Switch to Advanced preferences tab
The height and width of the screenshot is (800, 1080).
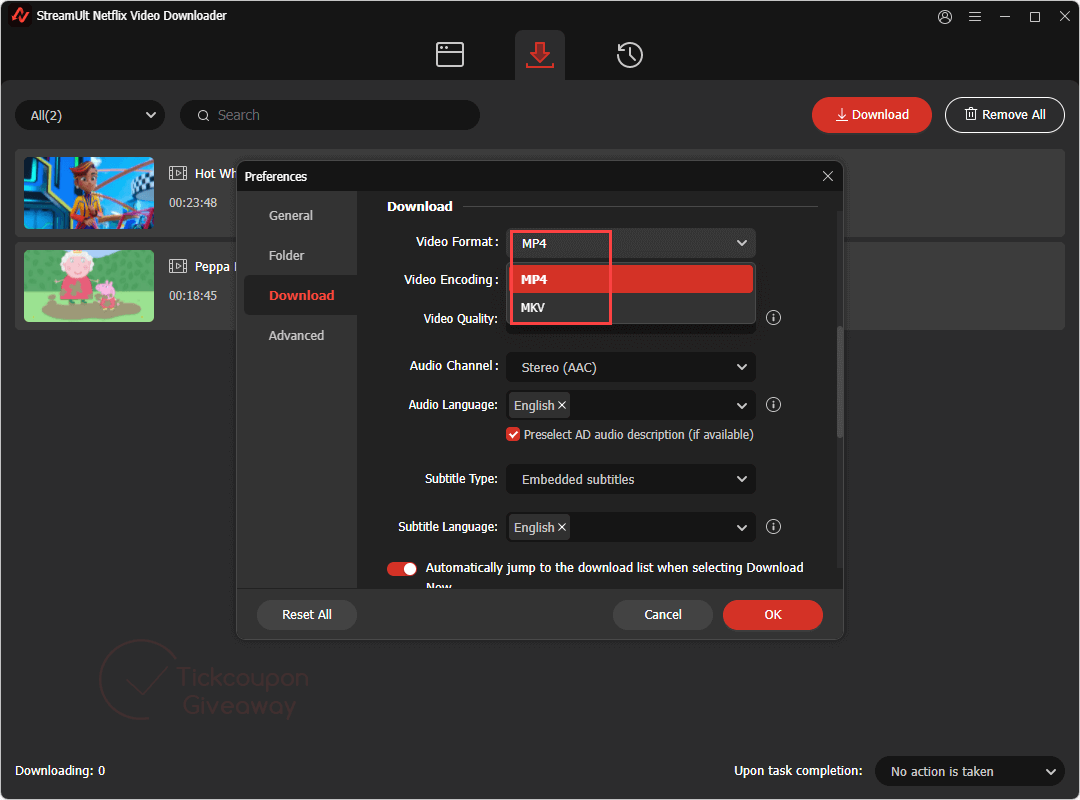point(296,336)
